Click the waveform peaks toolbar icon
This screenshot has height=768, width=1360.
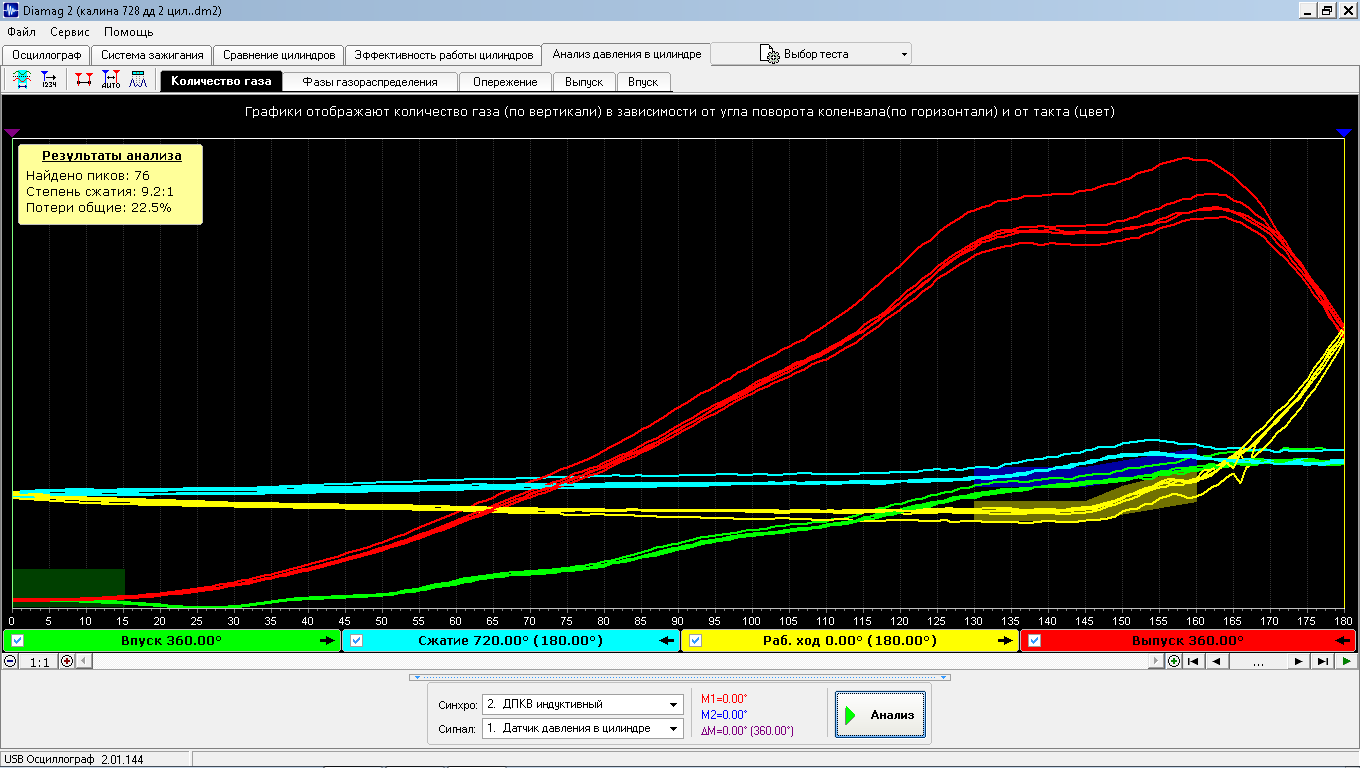coord(138,80)
